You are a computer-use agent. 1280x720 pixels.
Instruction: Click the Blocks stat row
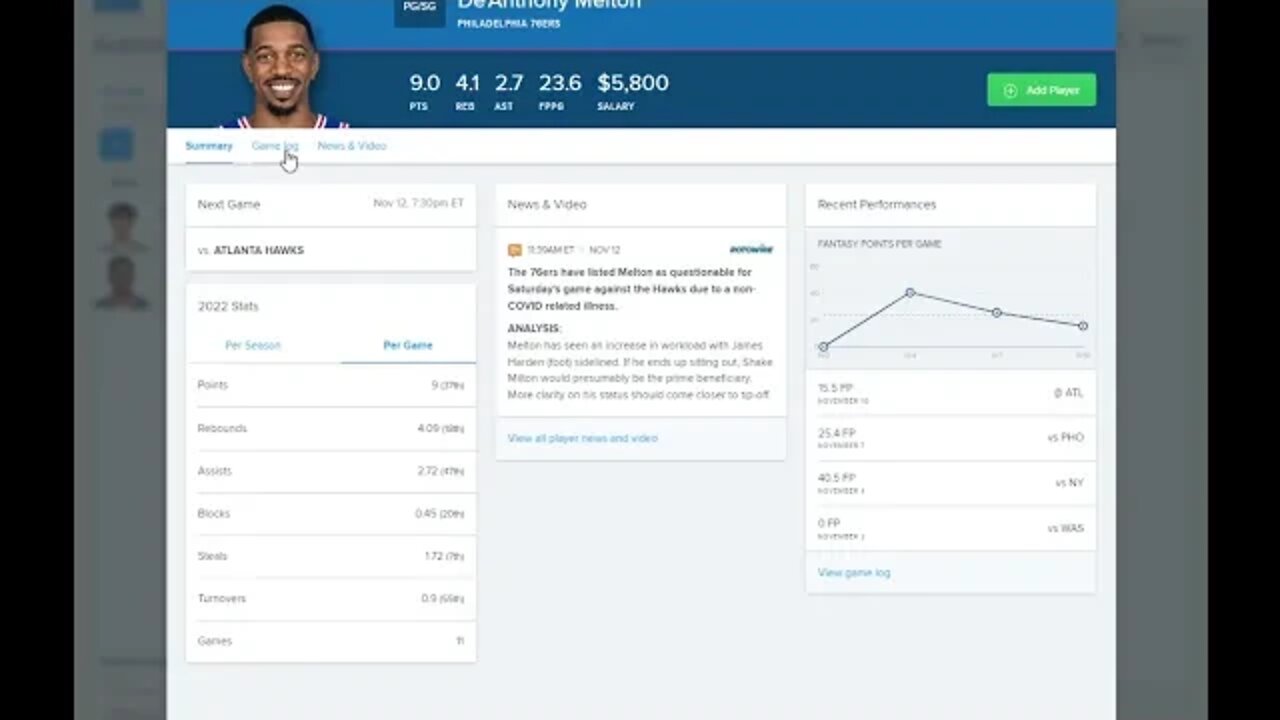pos(331,513)
